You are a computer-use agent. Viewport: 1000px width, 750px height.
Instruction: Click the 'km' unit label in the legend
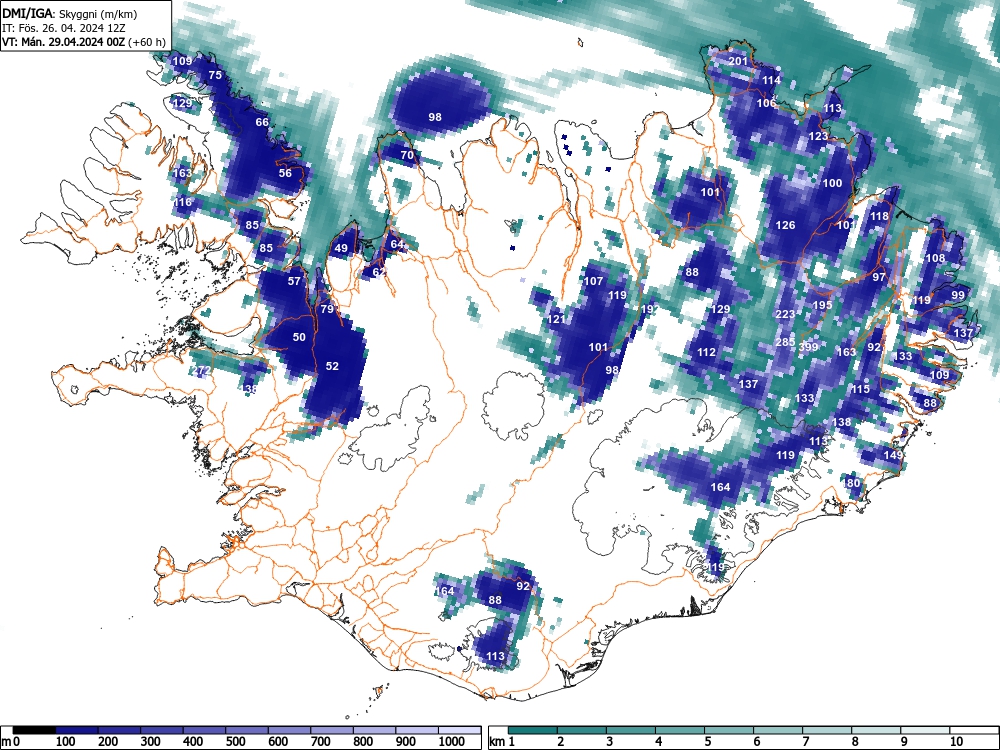tap(497, 742)
